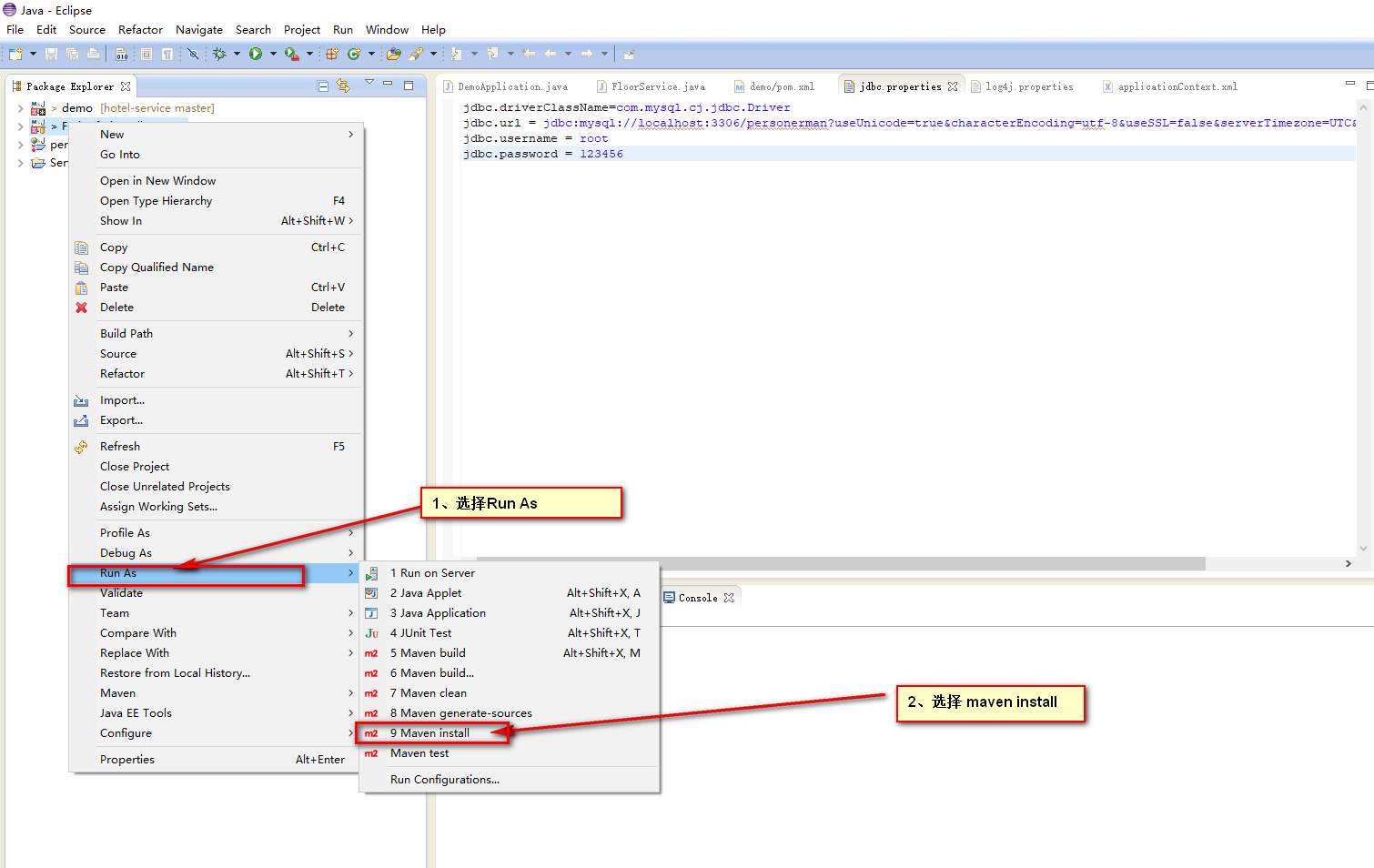
Task: Click the New Java Package icon
Action: pyautogui.click(x=332, y=55)
